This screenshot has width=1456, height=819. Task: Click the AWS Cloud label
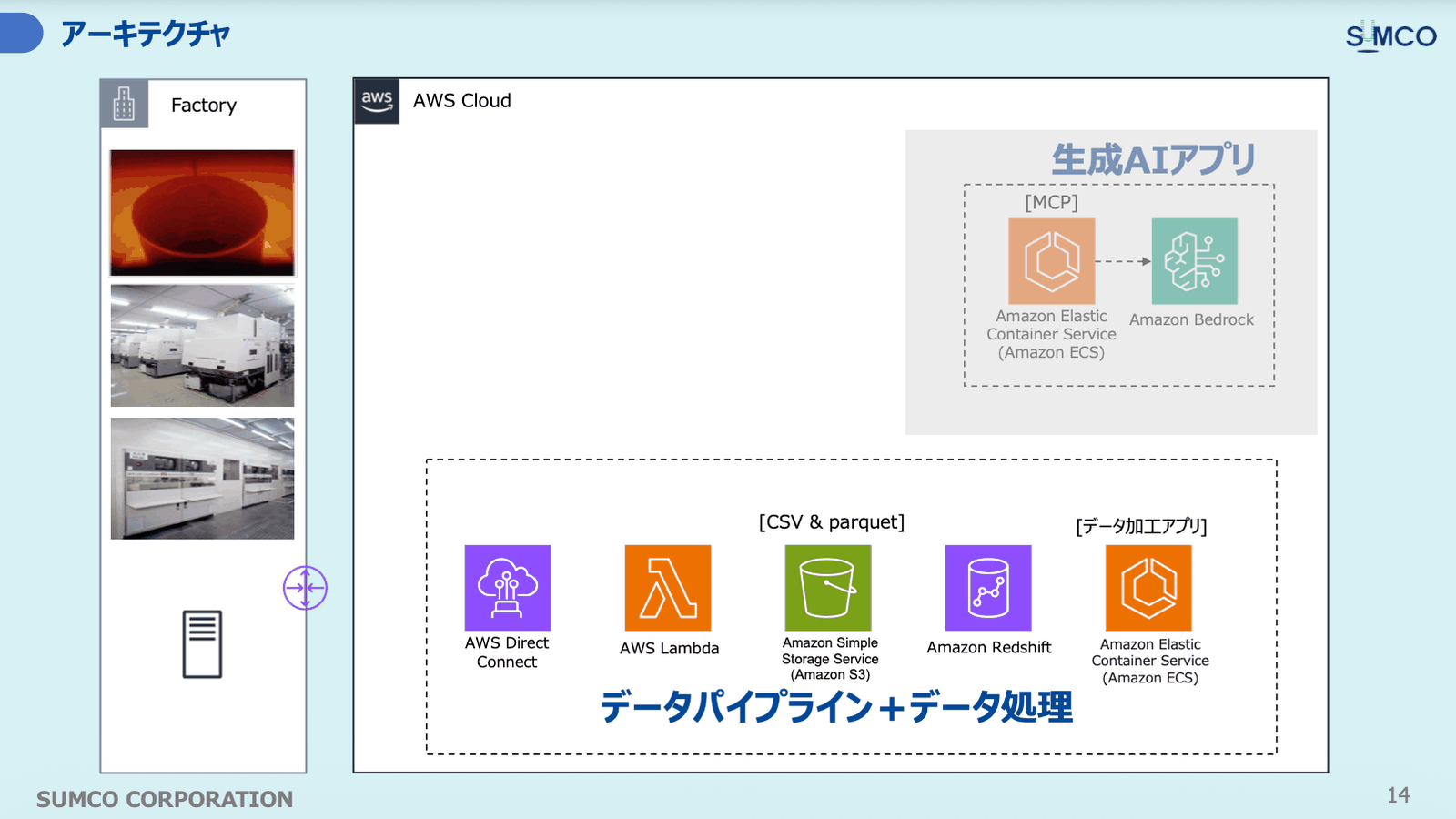pos(462,101)
